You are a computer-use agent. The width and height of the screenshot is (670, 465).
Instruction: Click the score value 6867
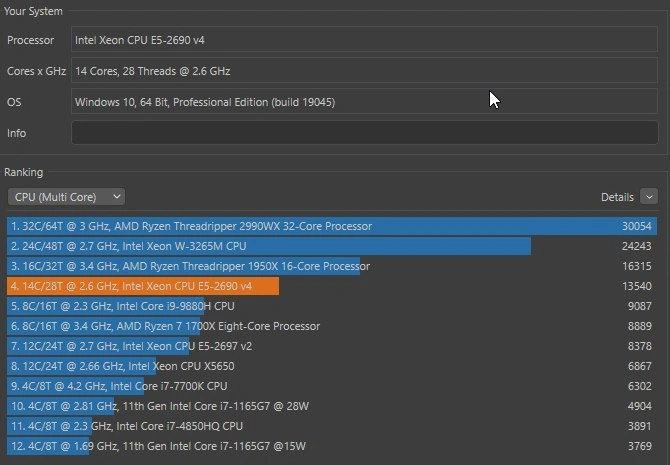point(639,366)
